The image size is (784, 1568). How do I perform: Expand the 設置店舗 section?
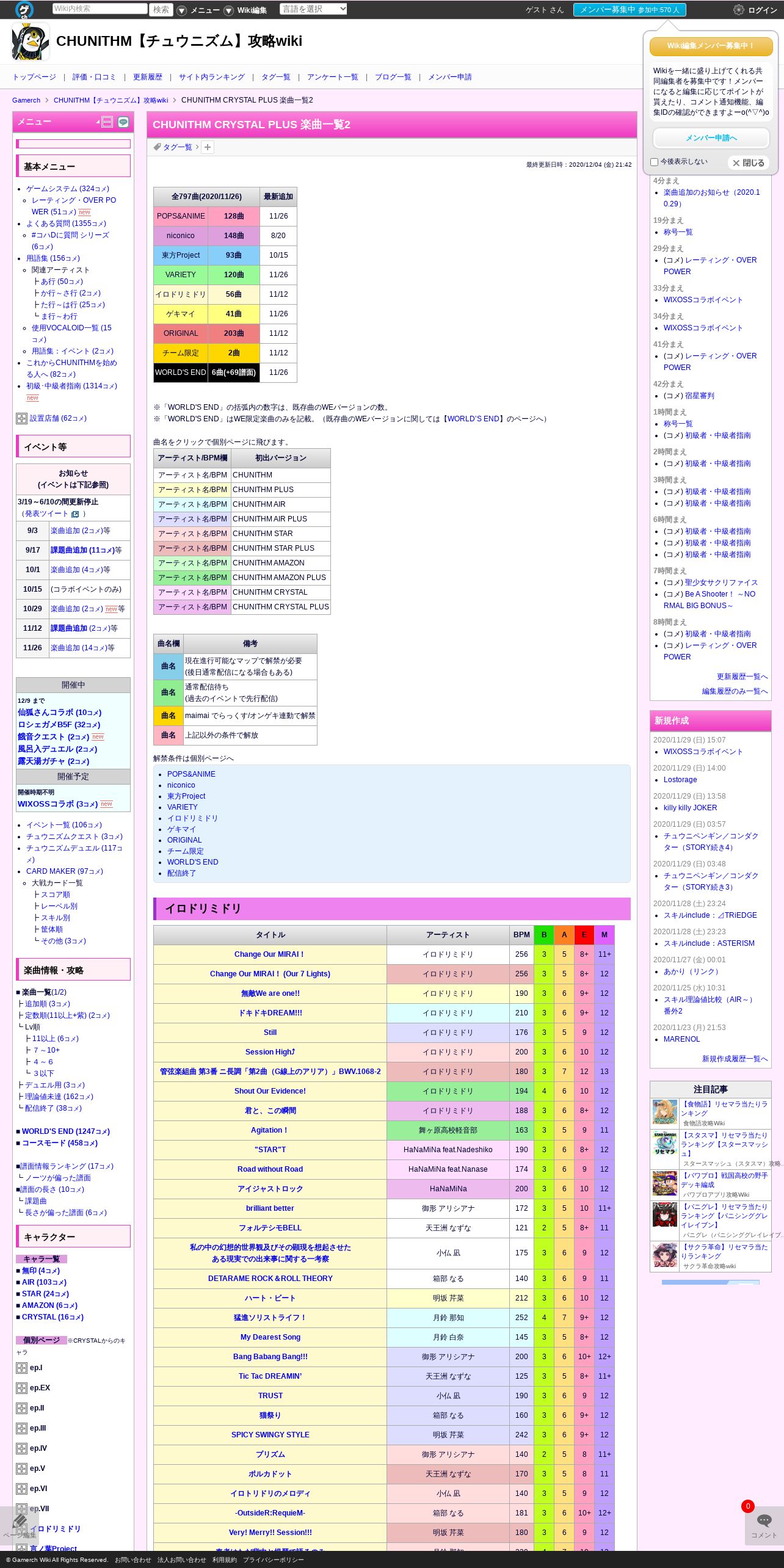click(21, 419)
